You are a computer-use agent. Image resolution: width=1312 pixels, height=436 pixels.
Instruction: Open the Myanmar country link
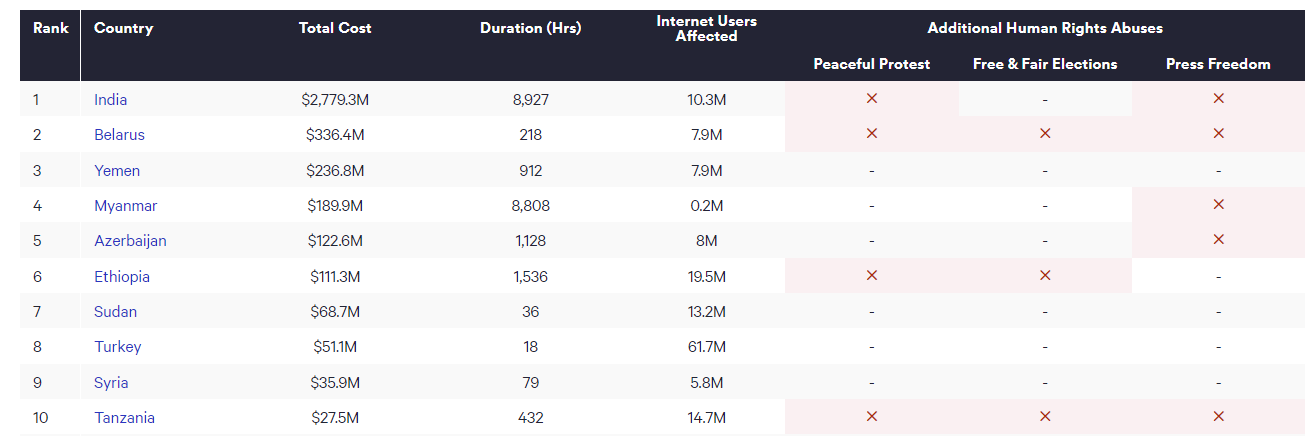[125, 206]
